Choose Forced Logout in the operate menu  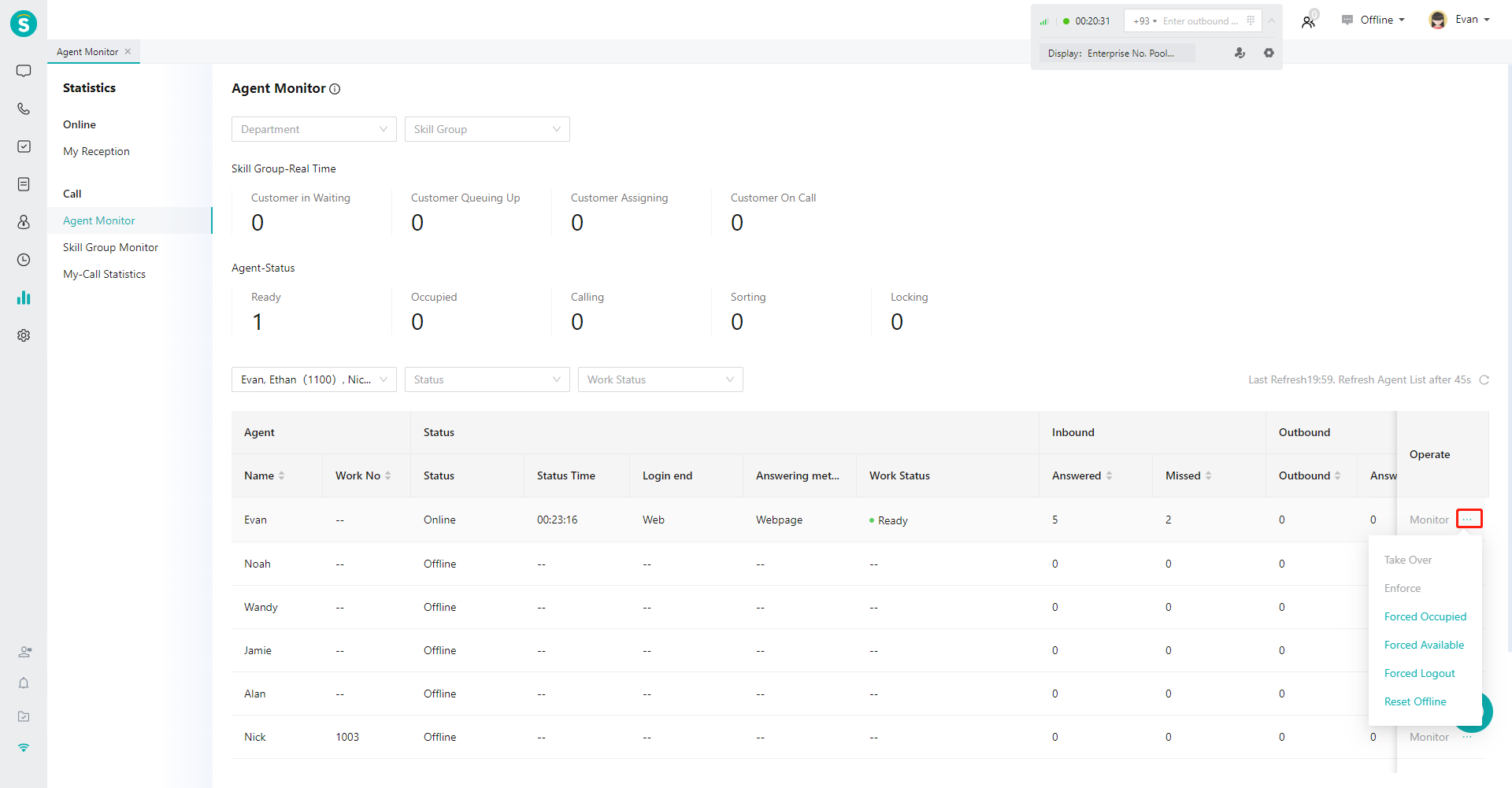pos(1419,673)
